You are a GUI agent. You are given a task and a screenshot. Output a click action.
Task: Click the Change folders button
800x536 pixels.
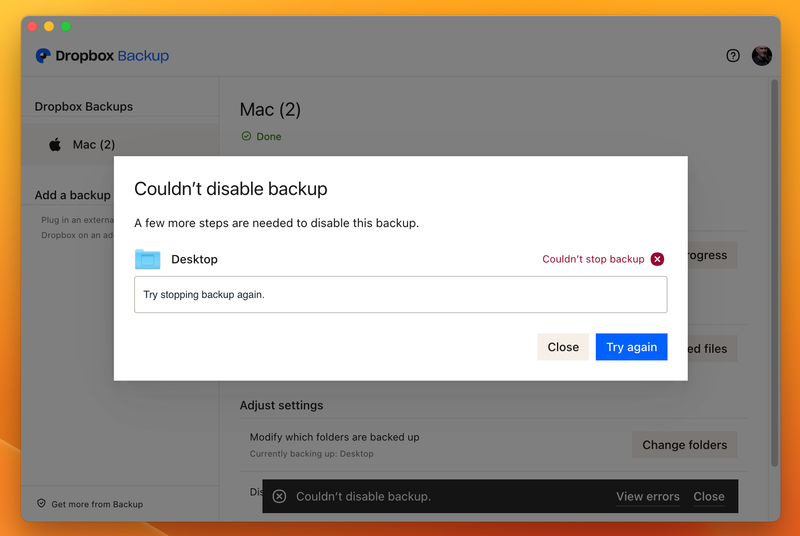pyautogui.click(x=684, y=445)
